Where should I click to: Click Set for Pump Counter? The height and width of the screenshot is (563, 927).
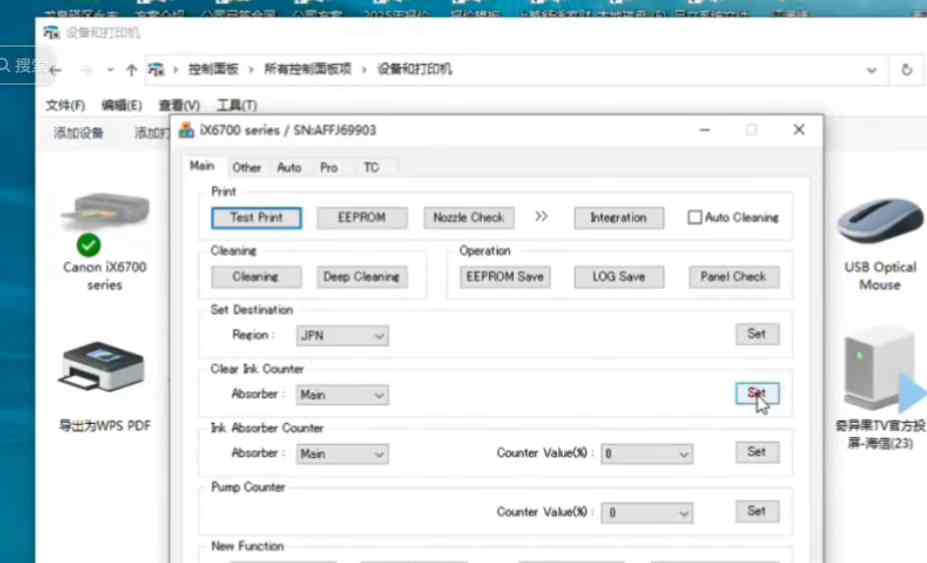[x=757, y=512]
